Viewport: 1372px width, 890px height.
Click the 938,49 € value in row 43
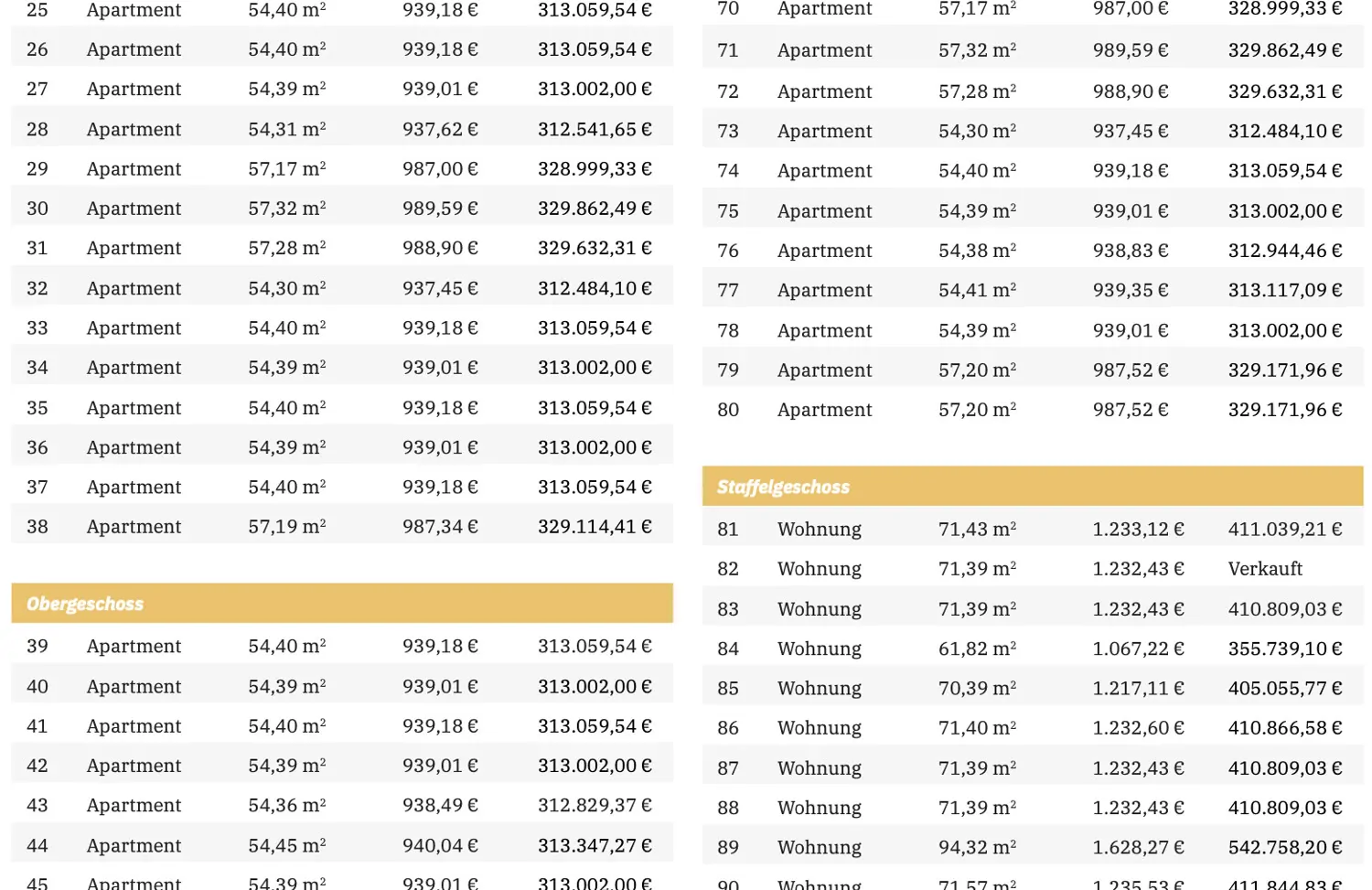pyautogui.click(x=440, y=805)
